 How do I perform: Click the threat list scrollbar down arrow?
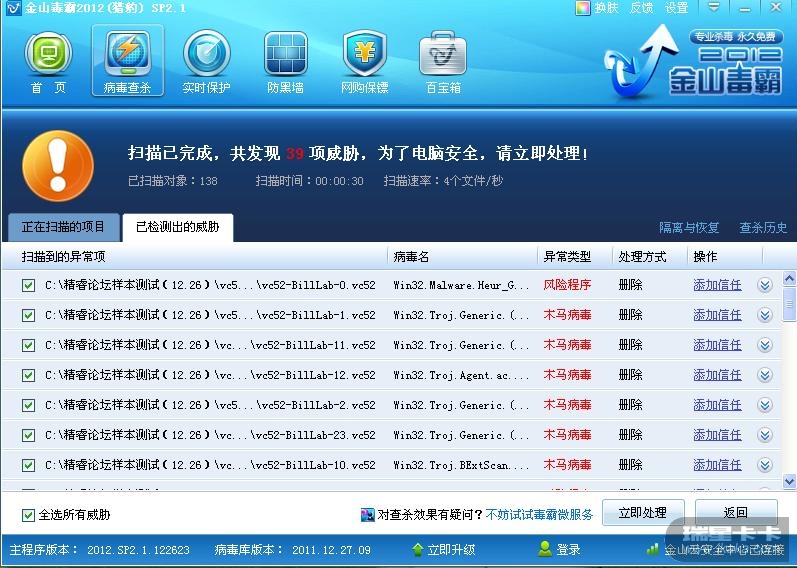(x=789, y=481)
